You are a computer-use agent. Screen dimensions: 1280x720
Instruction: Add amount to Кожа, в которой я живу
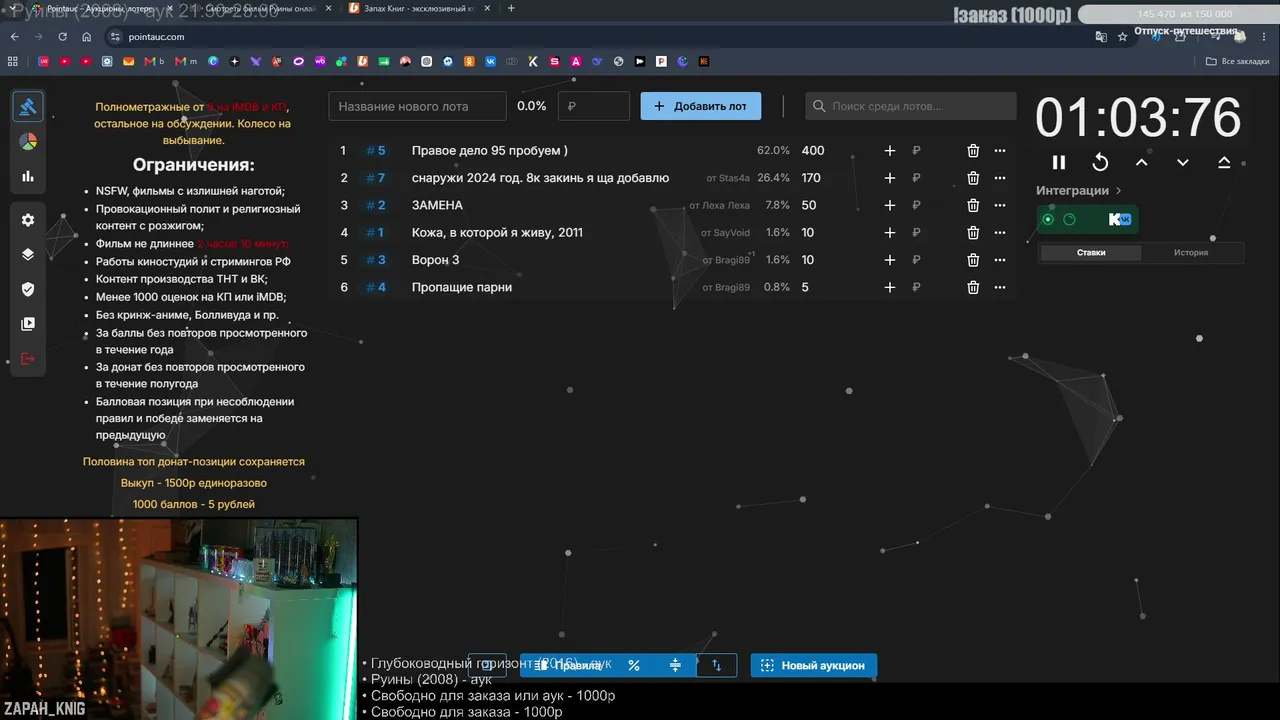[890, 233]
